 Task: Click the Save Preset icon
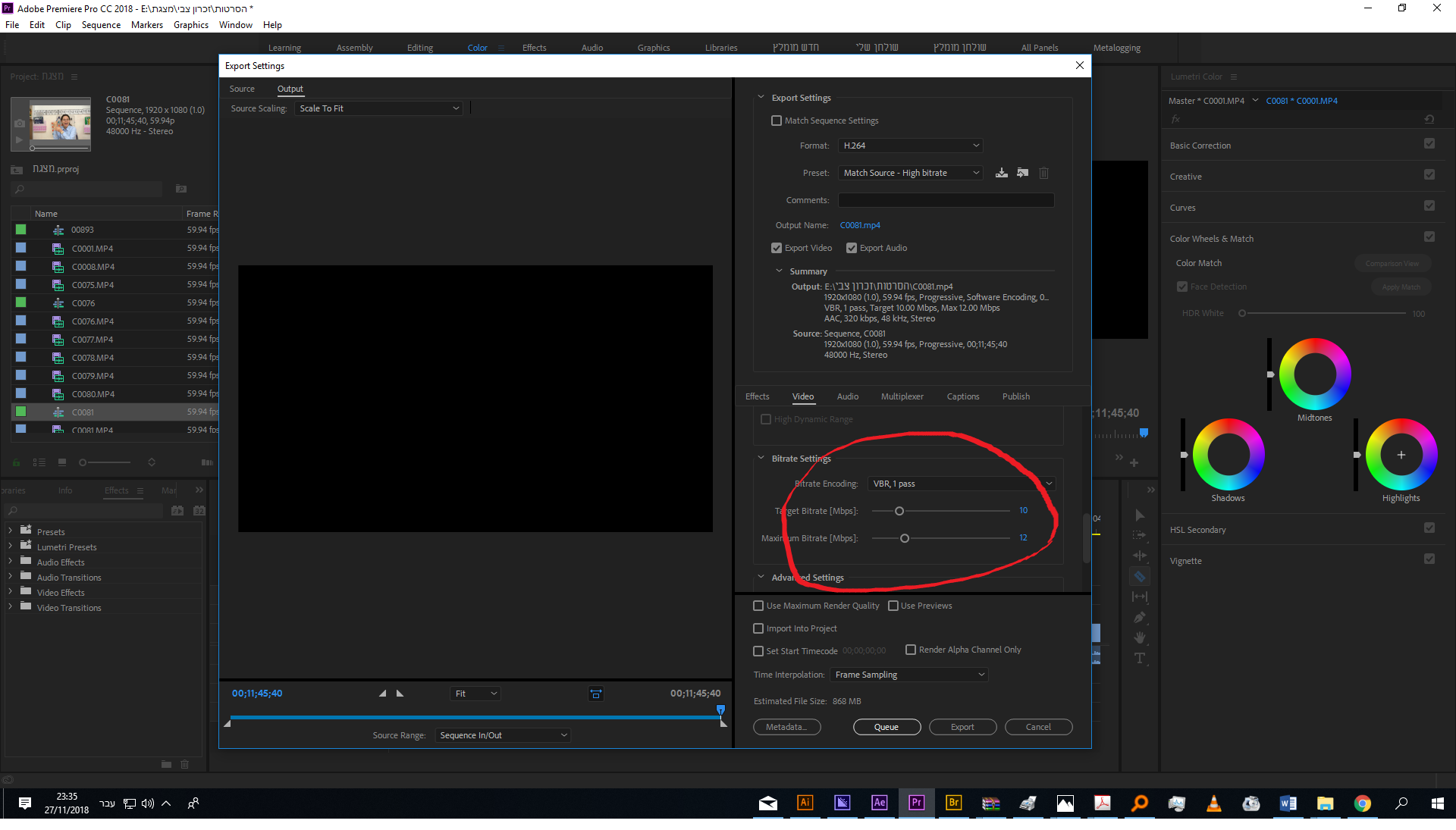click(x=1002, y=173)
